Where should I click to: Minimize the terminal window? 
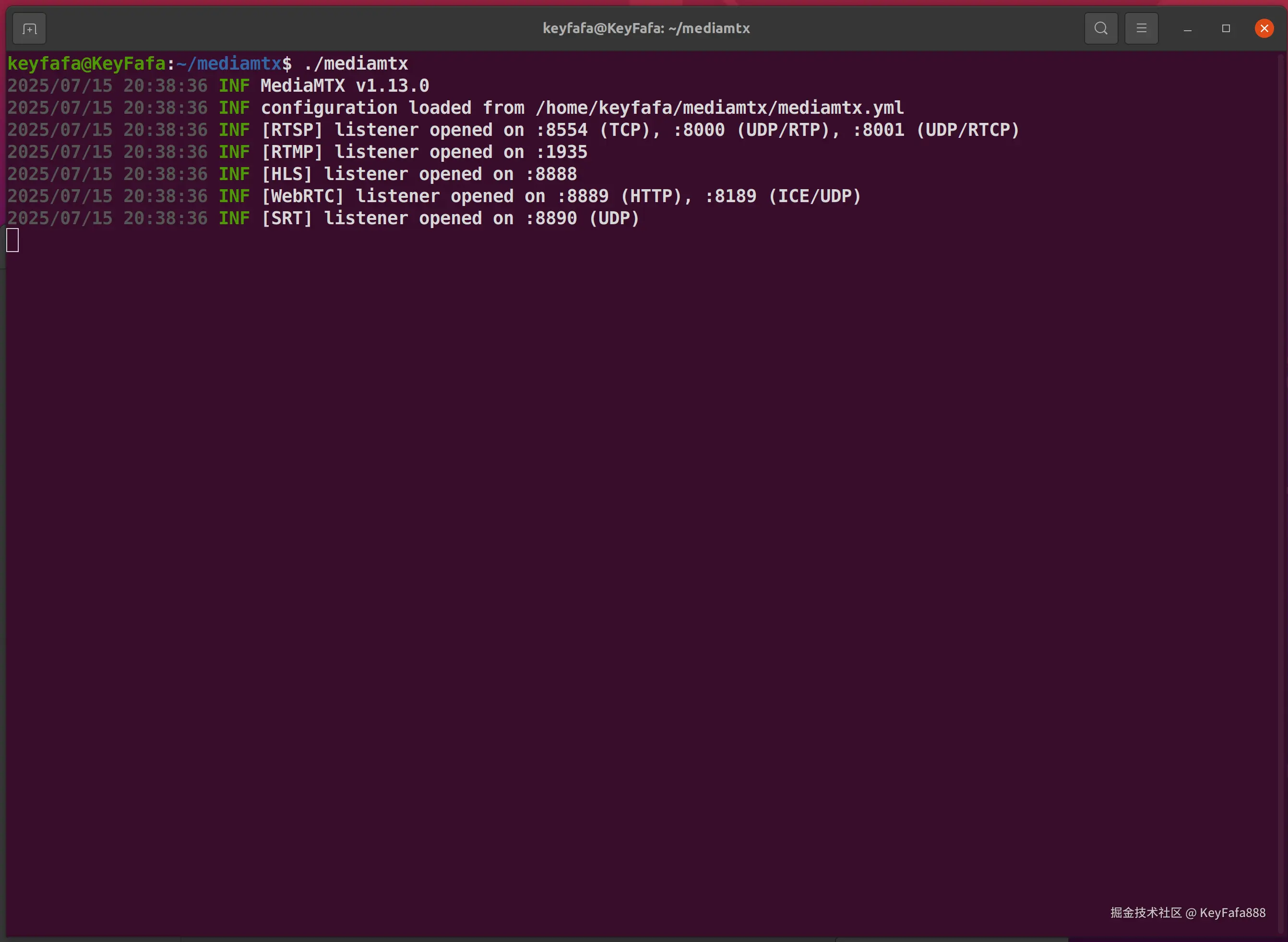pyautogui.click(x=1187, y=28)
